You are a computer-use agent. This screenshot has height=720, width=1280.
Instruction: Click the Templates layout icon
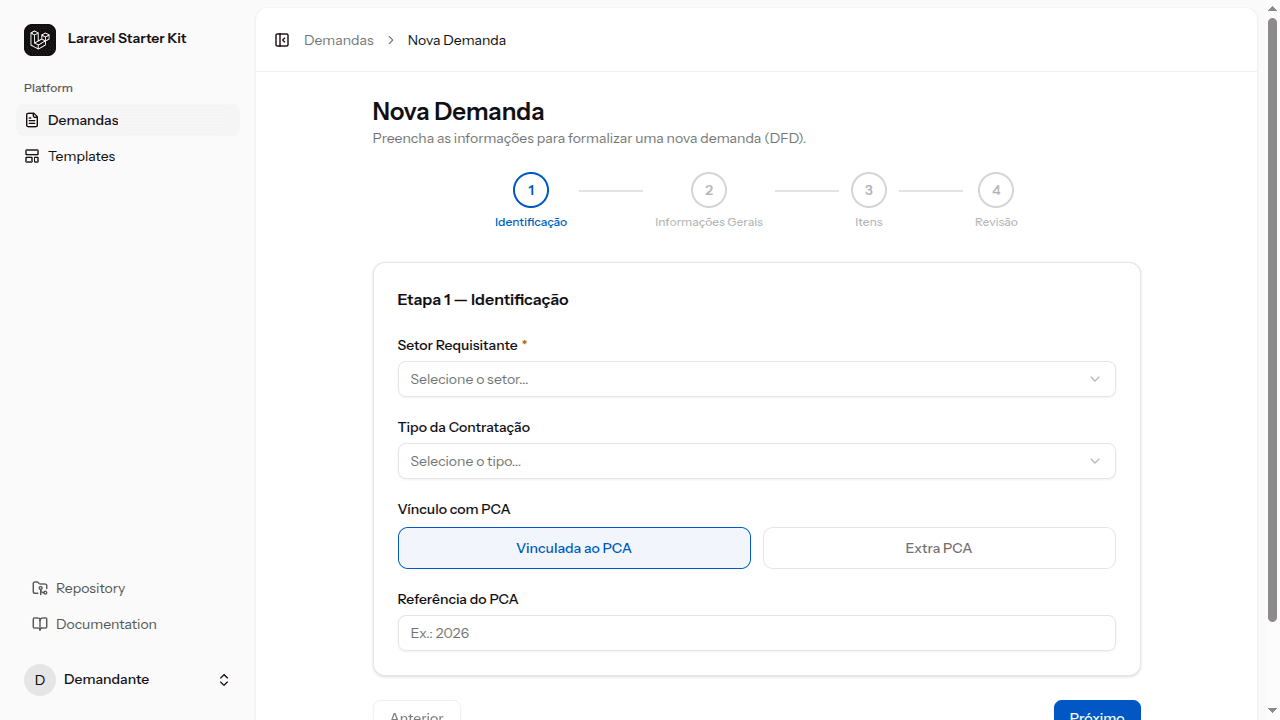32,156
